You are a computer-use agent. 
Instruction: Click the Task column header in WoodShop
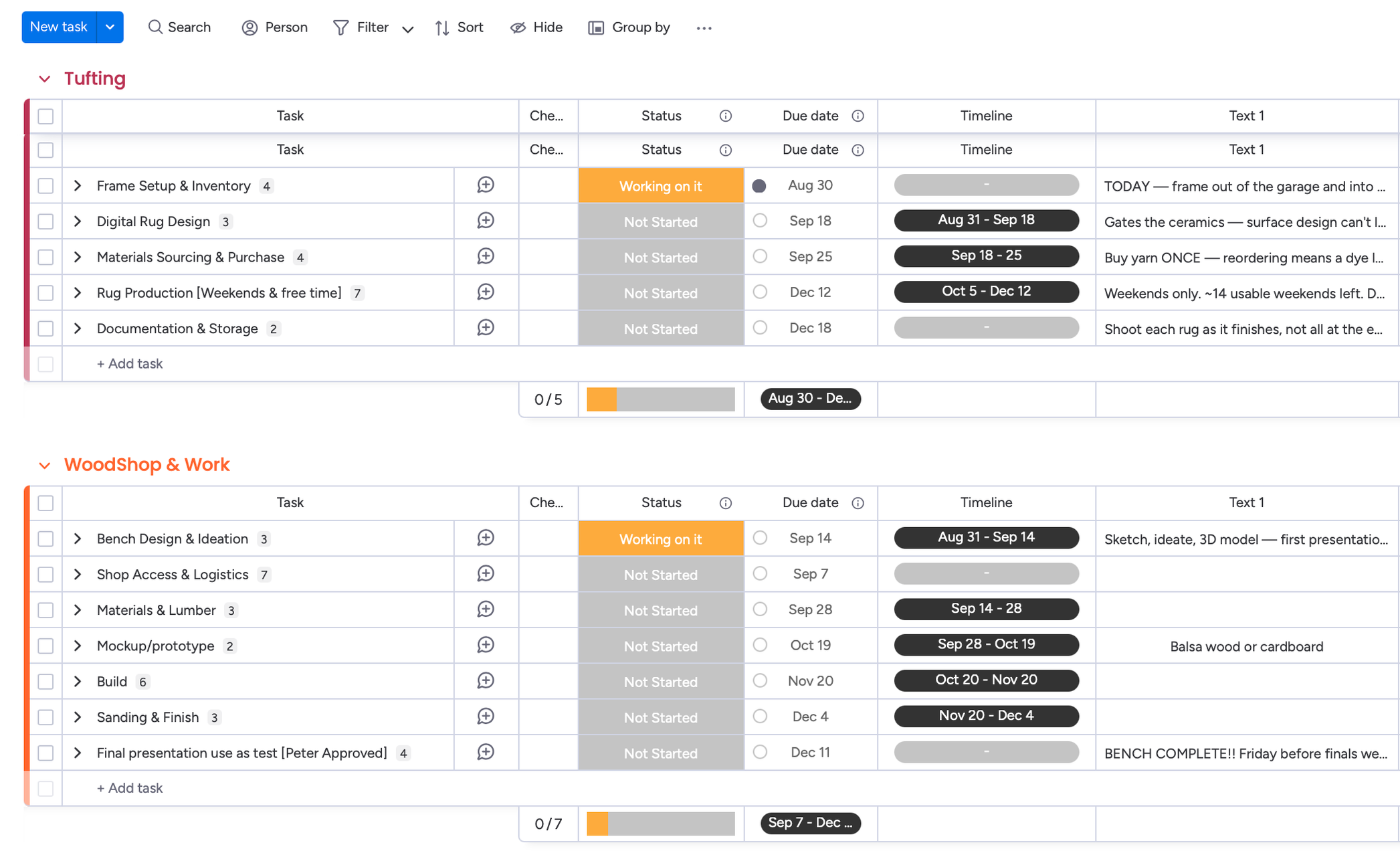(290, 503)
